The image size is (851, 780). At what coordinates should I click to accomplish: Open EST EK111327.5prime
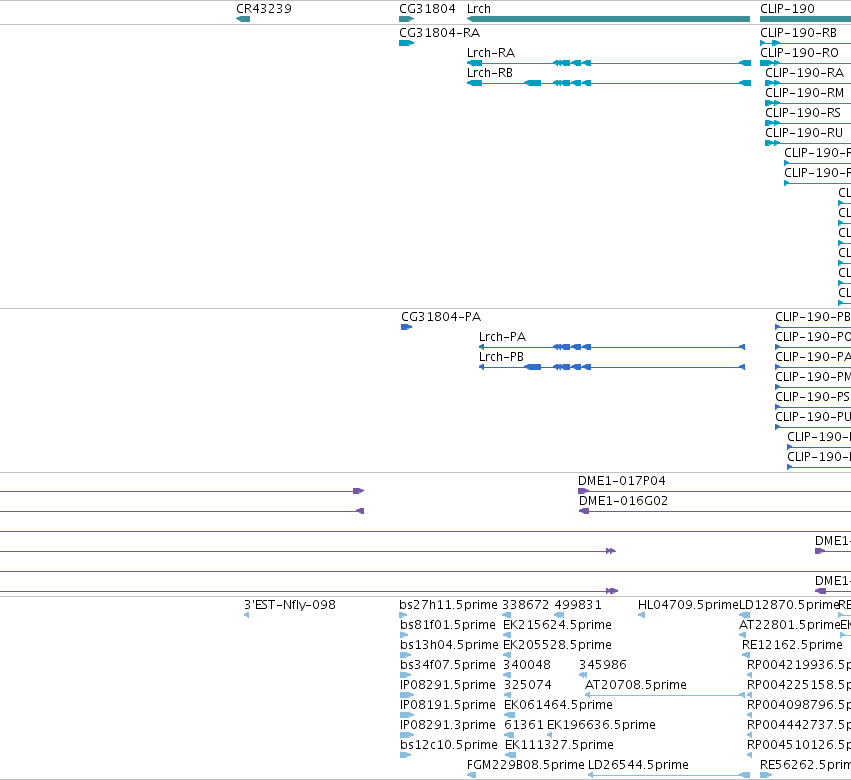559,745
